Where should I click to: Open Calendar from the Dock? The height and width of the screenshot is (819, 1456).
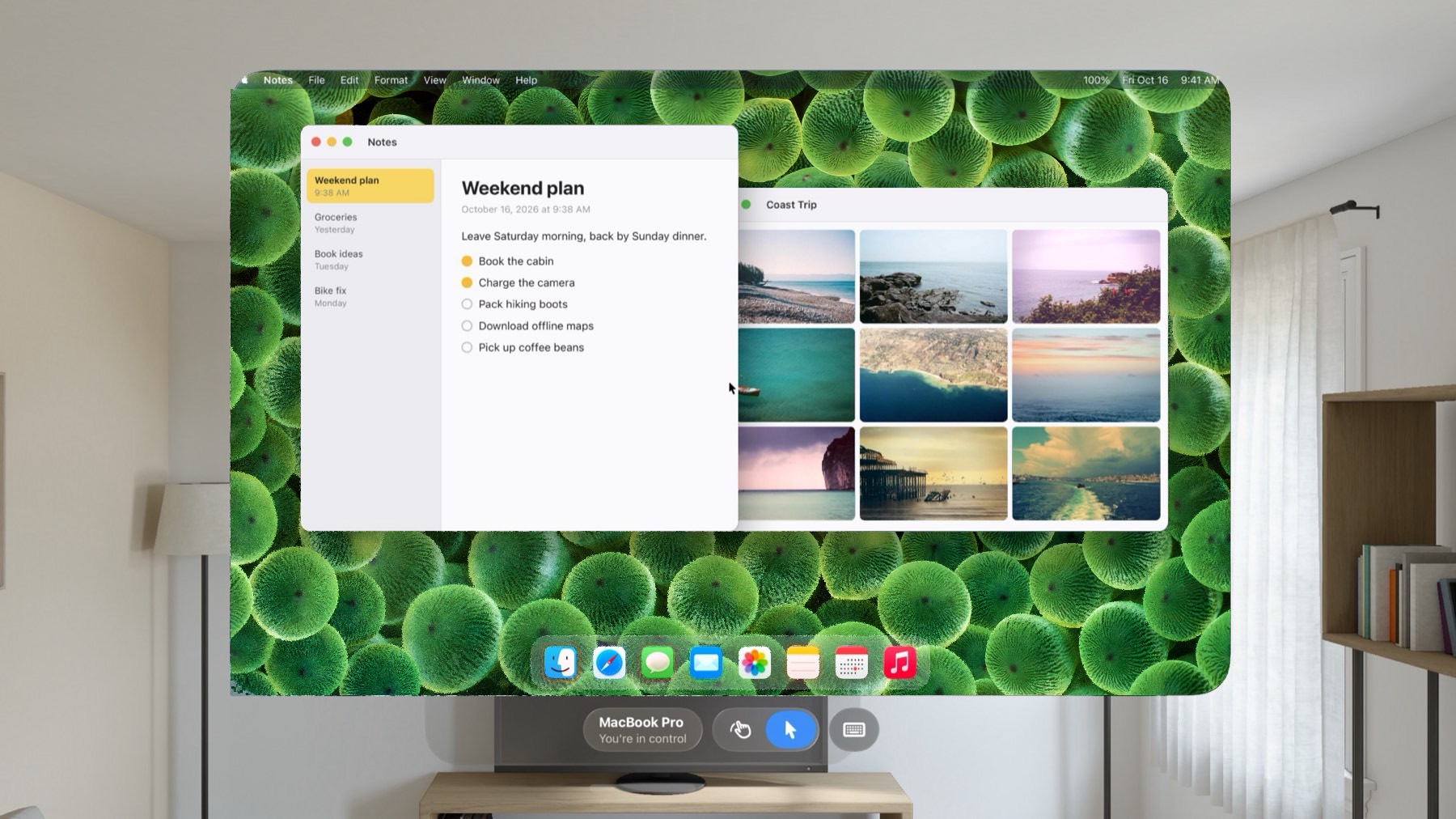pos(852,663)
